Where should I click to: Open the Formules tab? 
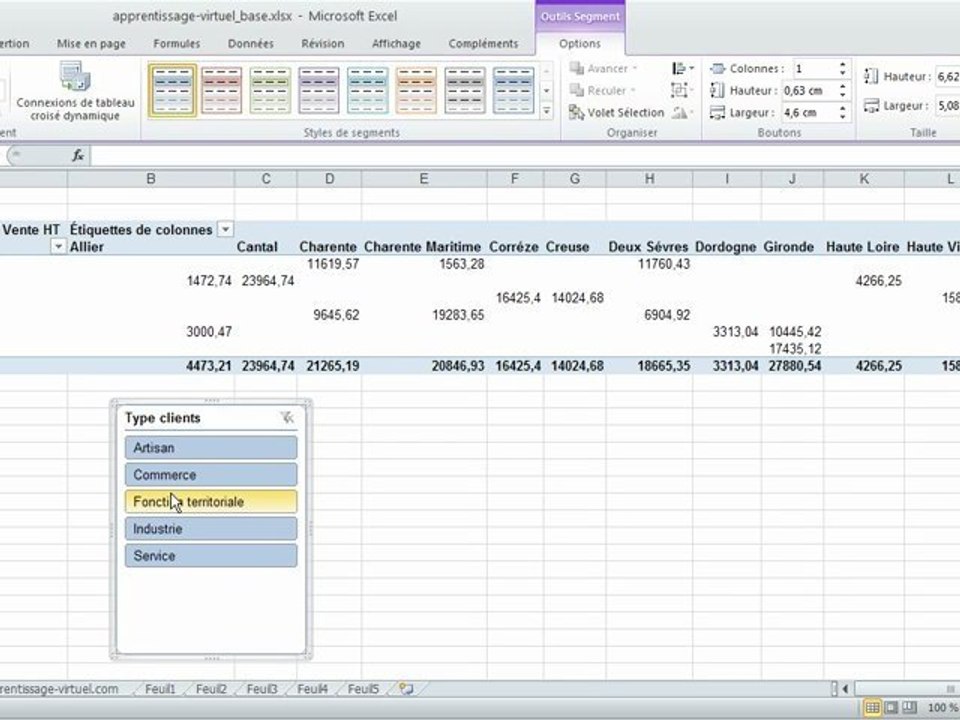coord(177,43)
